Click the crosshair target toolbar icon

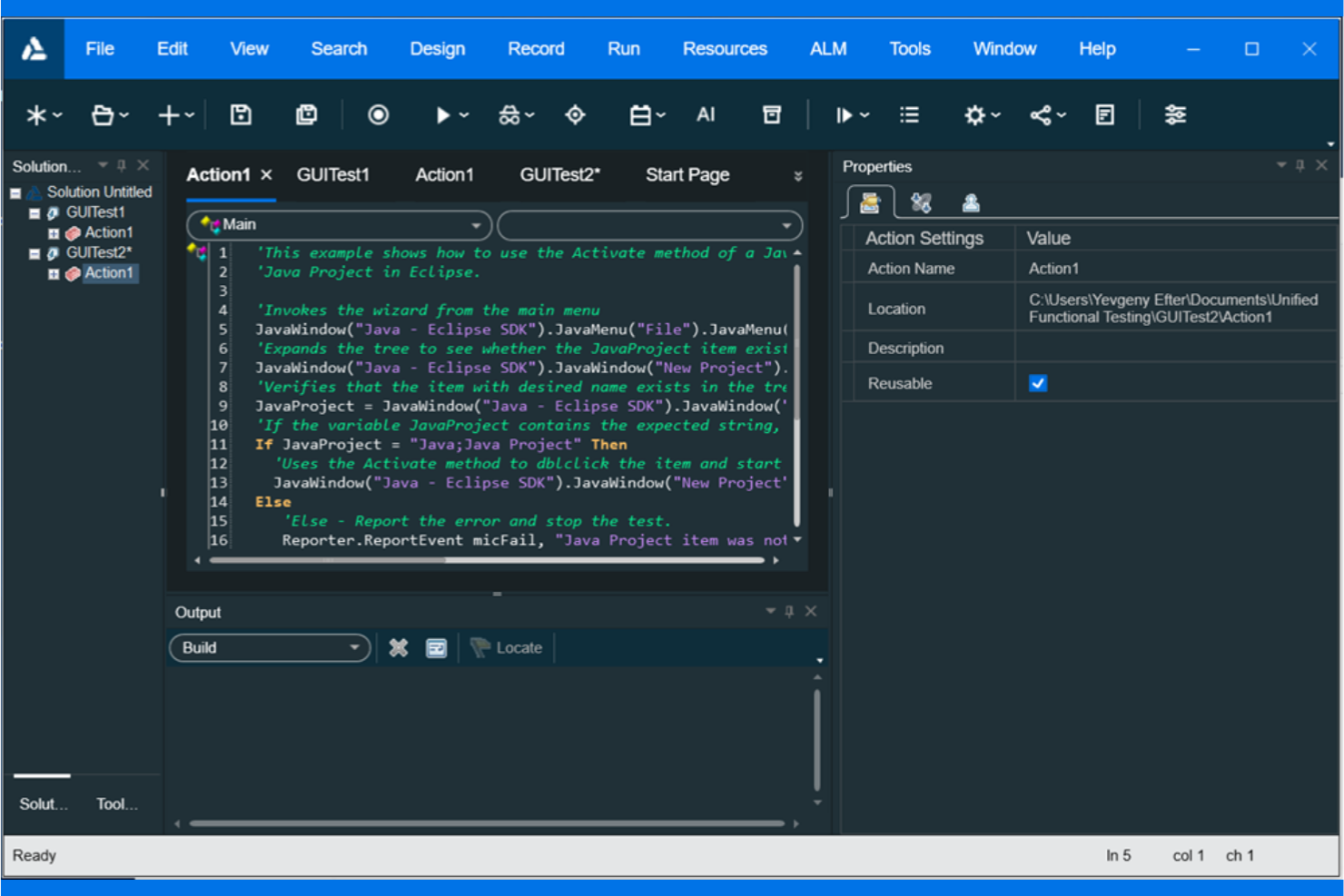coord(575,115)
